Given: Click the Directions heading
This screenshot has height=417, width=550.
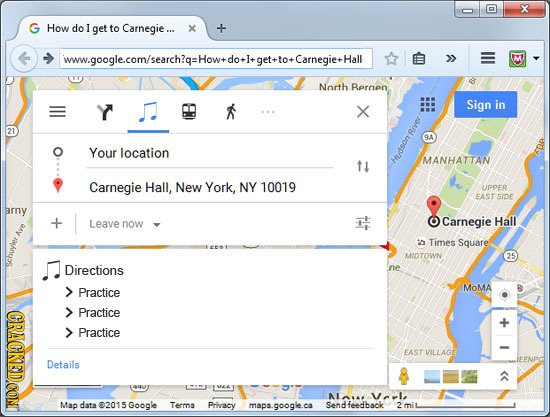Looking at the screenshot, I should 94,270.
